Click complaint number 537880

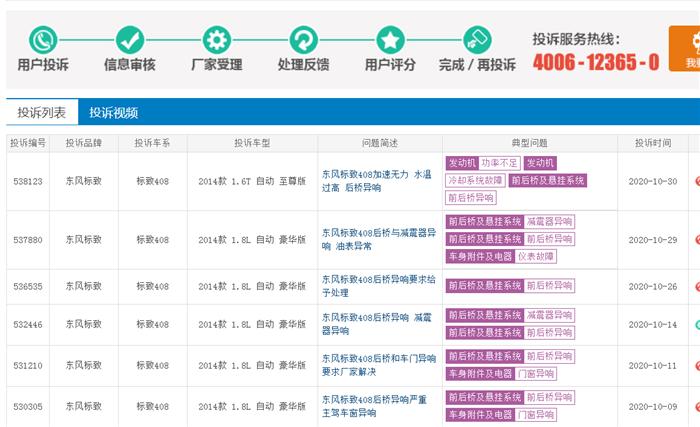pos(28,240)
